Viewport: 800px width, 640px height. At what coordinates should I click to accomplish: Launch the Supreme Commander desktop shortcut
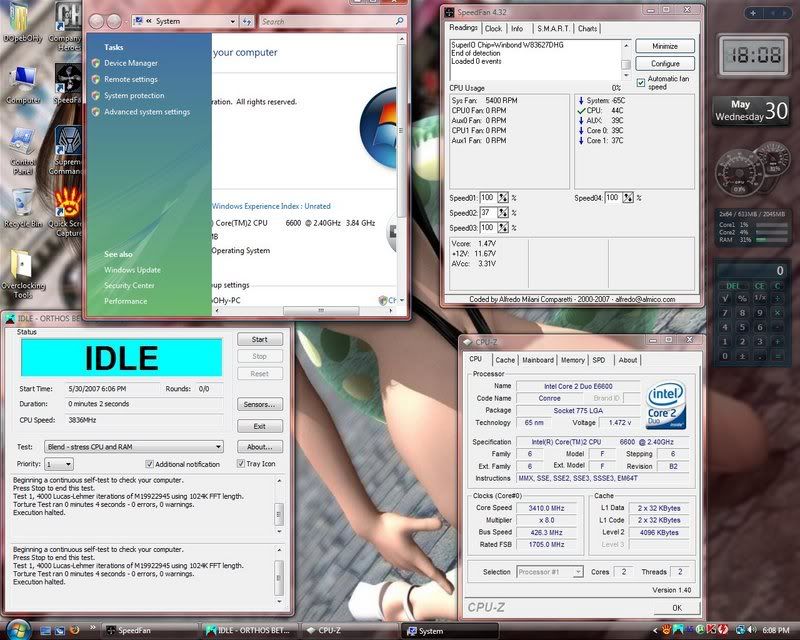pyautogui.click(x=67, y=151)
